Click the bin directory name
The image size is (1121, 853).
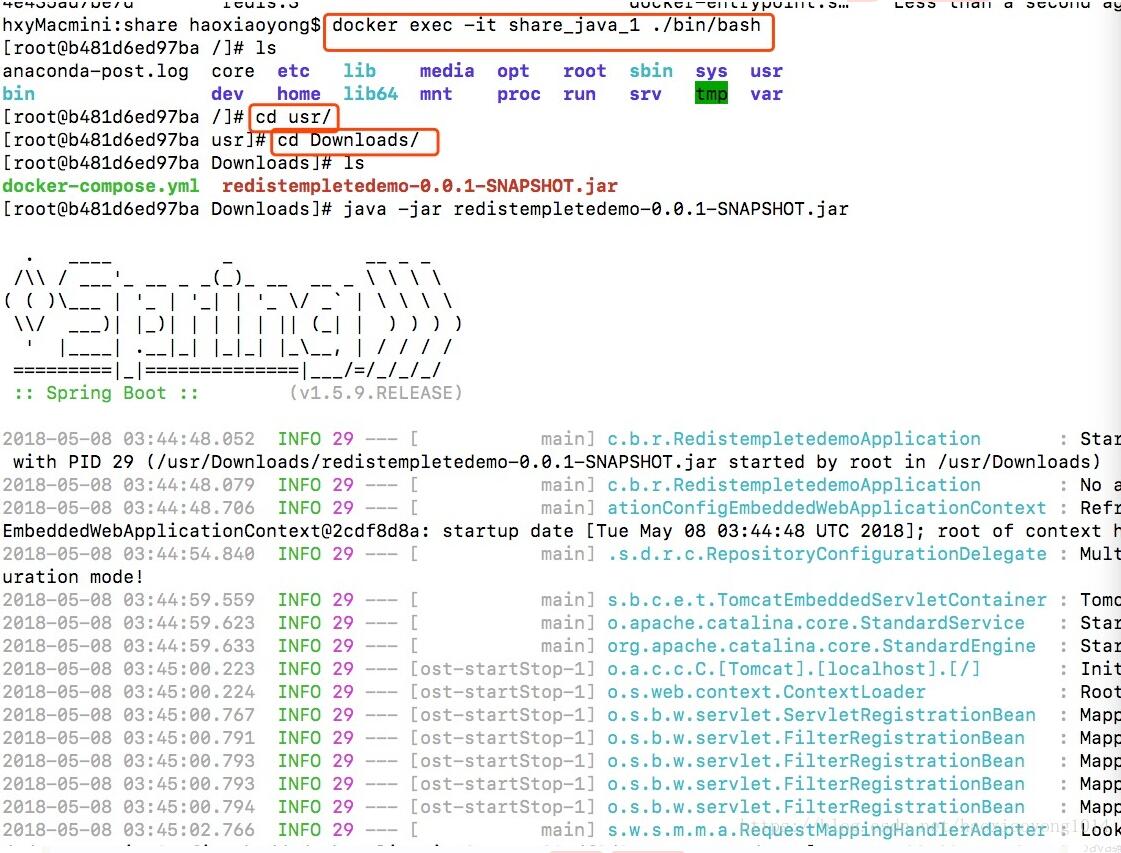point(18,93)
